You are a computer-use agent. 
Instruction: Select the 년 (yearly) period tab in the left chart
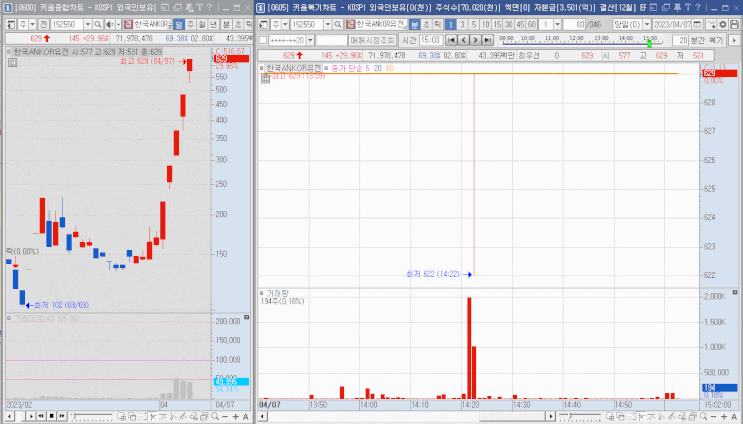pos(214,24)
